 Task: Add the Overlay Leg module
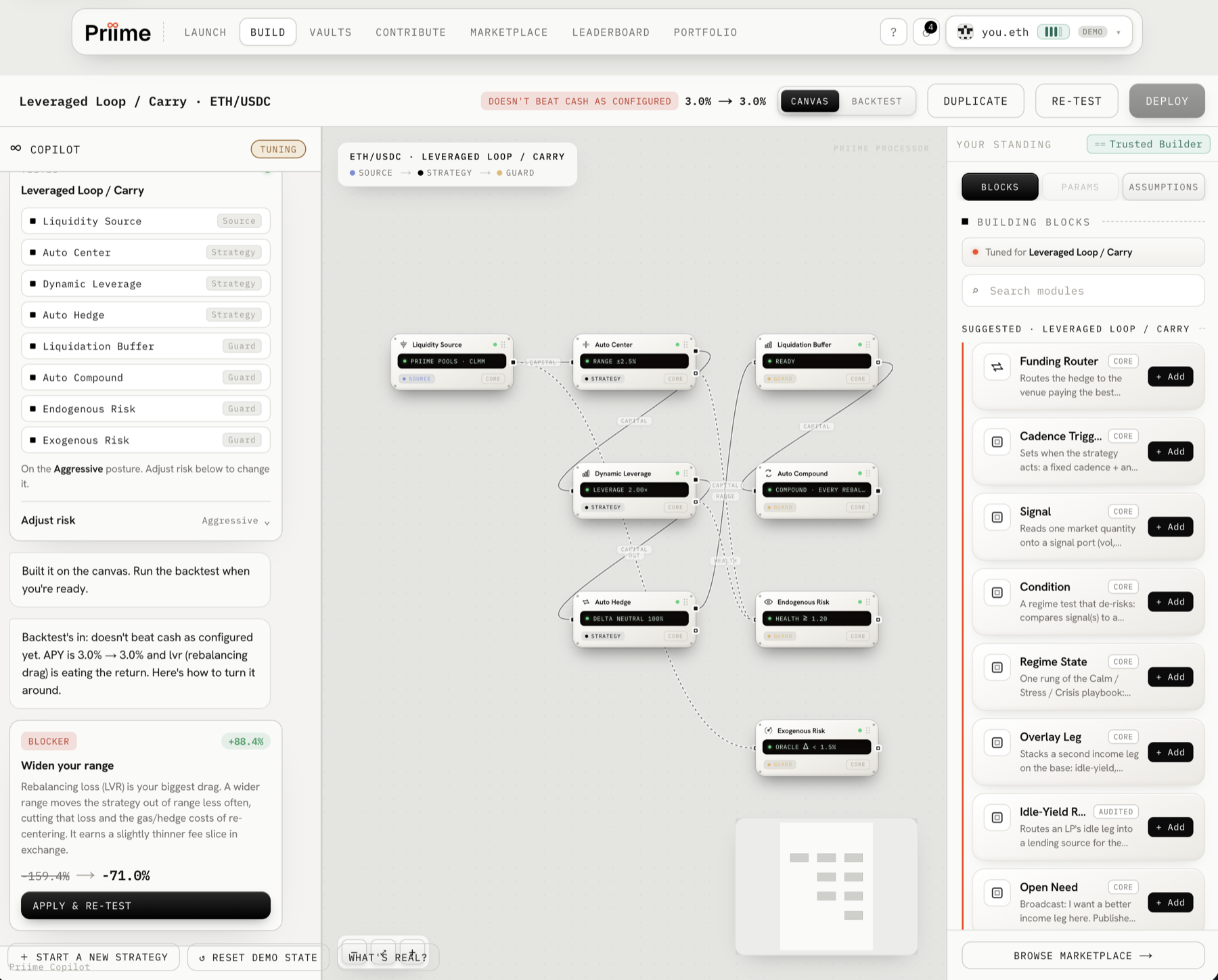click(x=1170, y=752)
